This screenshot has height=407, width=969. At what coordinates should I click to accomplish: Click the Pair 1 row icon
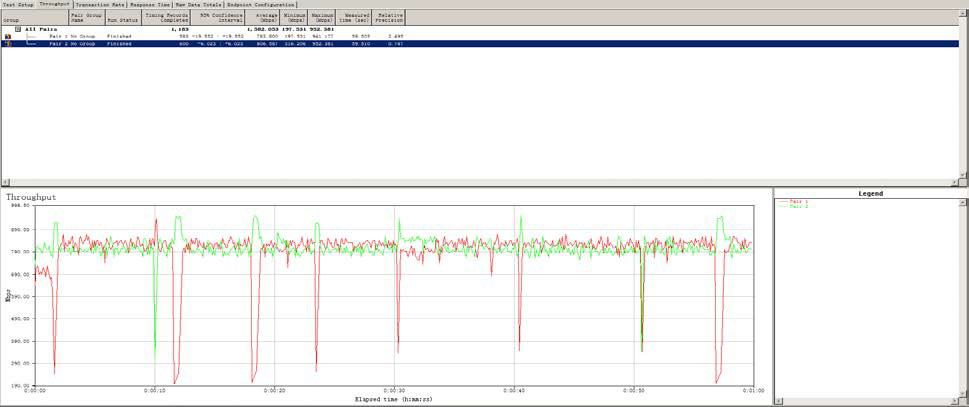8,36
